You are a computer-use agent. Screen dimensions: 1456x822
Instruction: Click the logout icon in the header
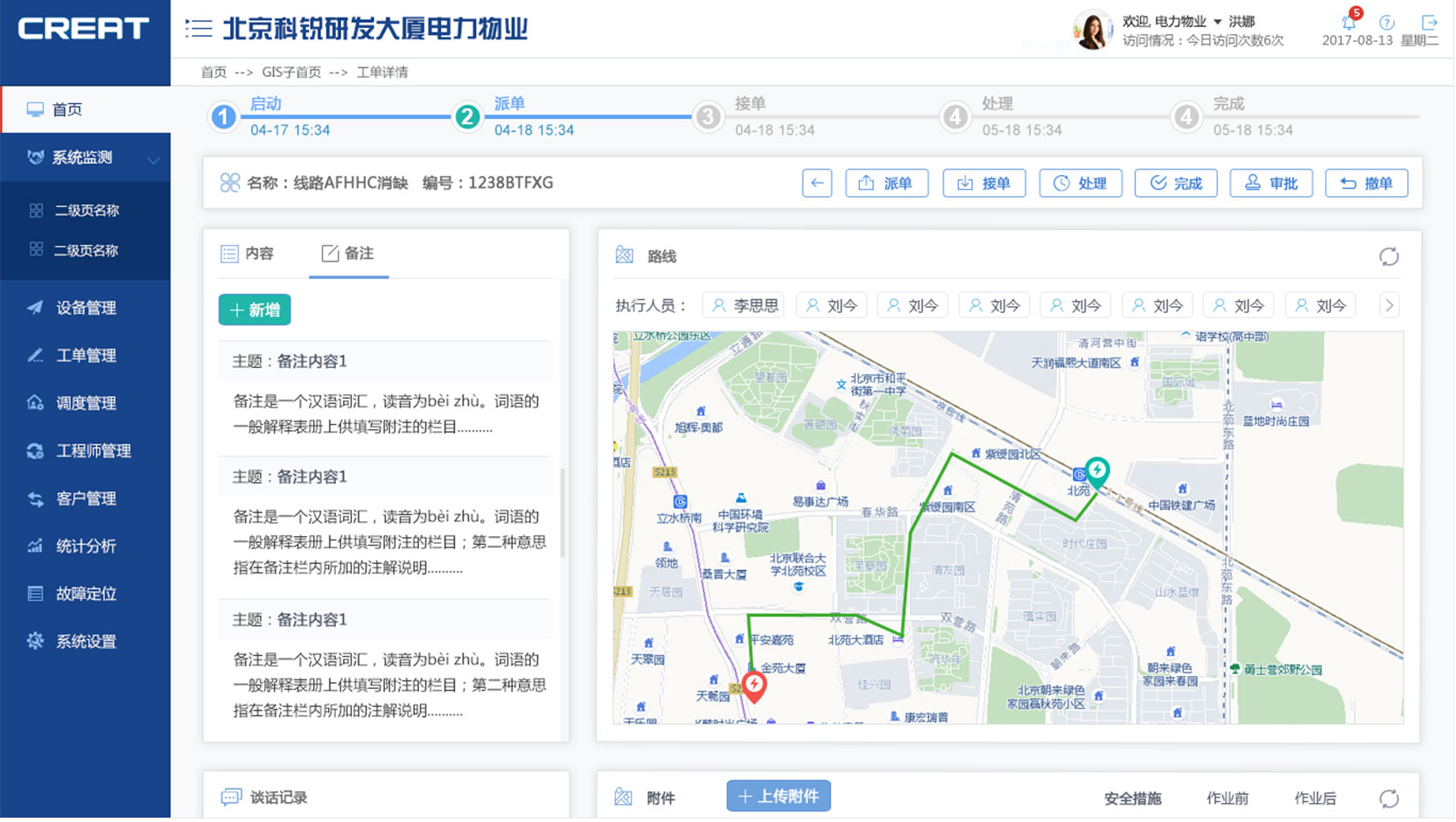click(x=1430, y=23)
